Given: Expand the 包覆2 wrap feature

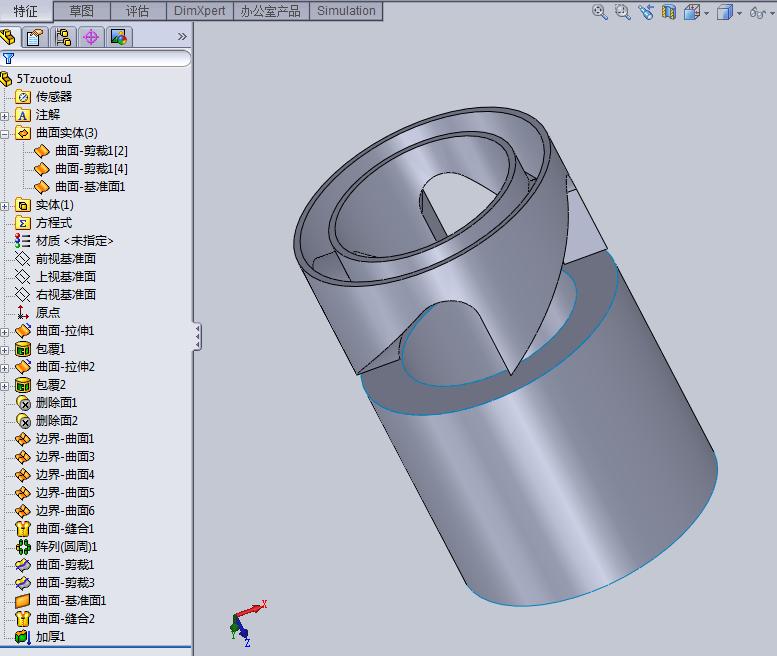Looking at the screenshot, I should click(x=5, y=386).
